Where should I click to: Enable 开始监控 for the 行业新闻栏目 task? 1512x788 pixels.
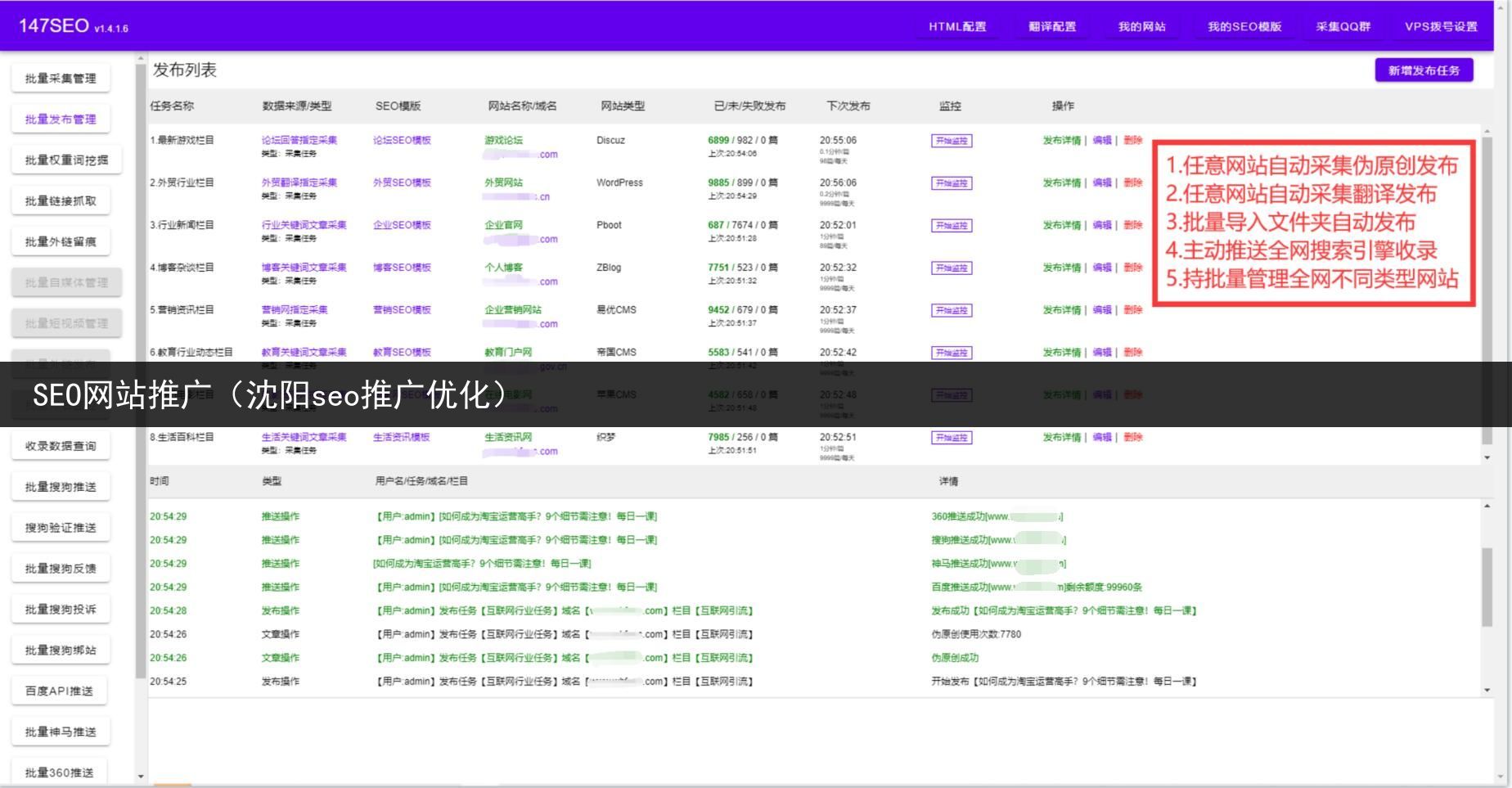pos(951,226)
